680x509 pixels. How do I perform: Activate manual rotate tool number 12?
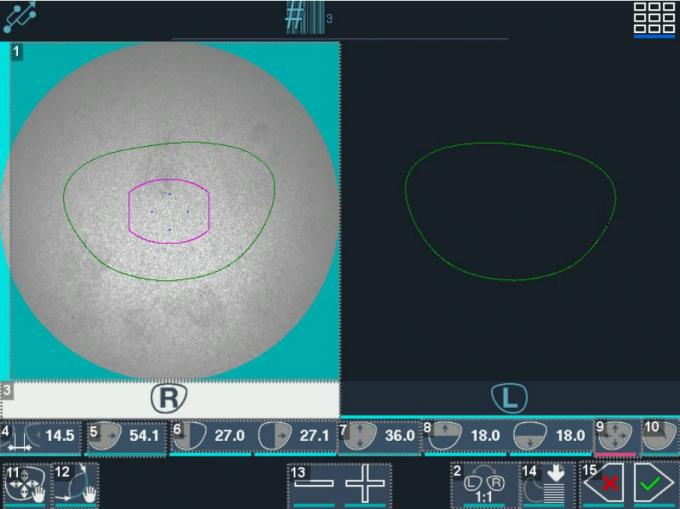pyautogui.click(x=75, y=484)
